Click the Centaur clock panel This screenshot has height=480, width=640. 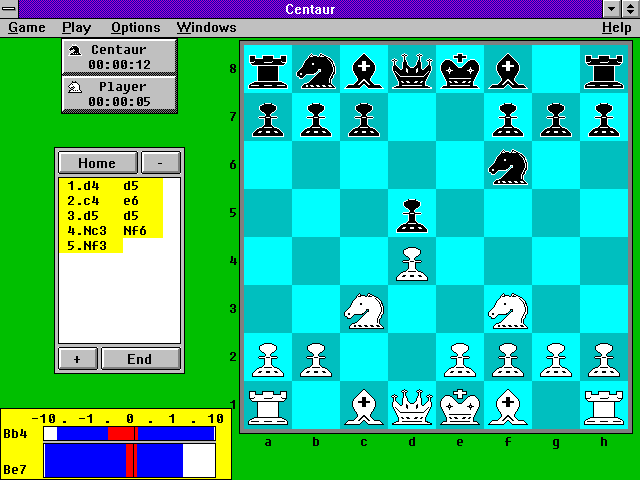(x=118, y=56)
